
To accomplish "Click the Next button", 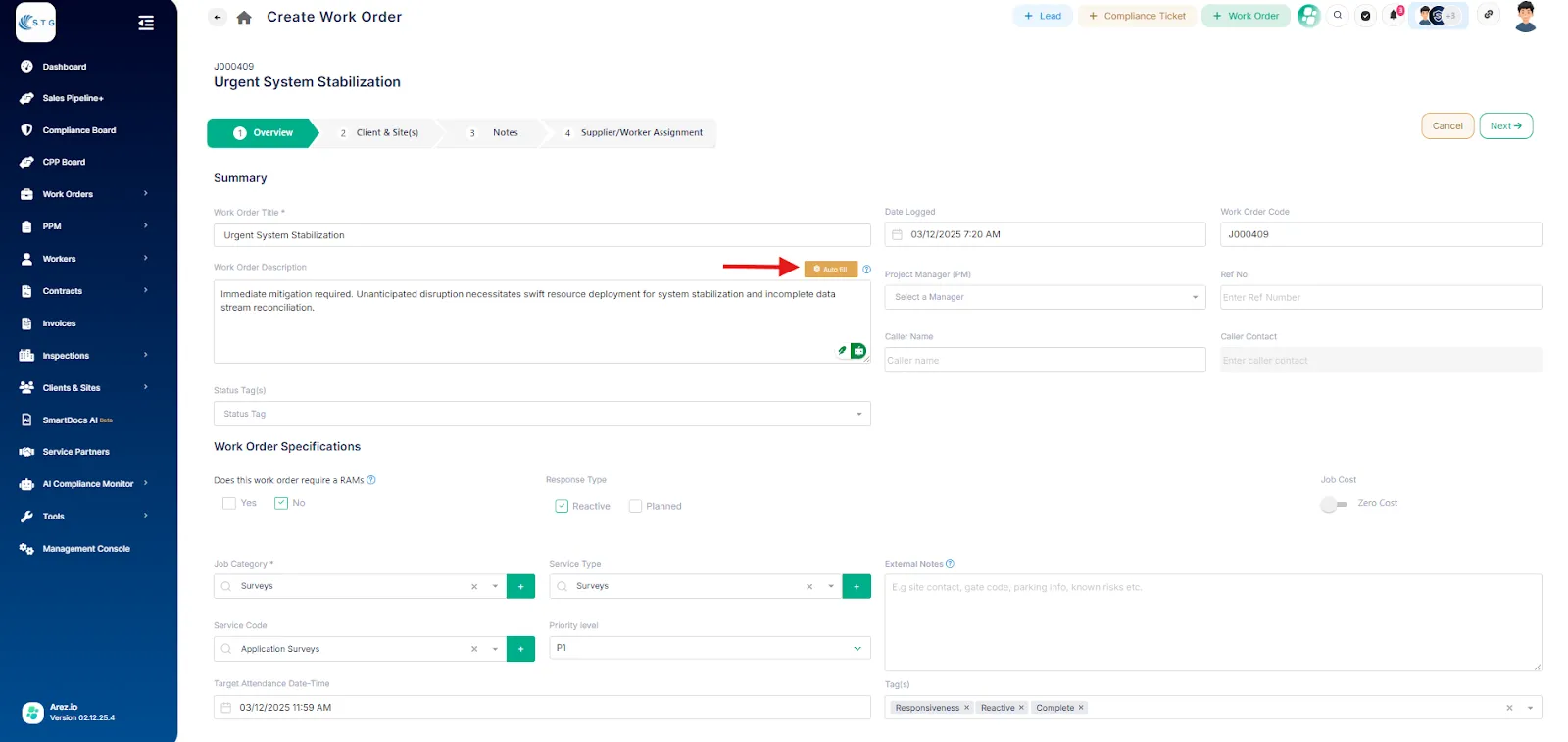I will 1504,126.
